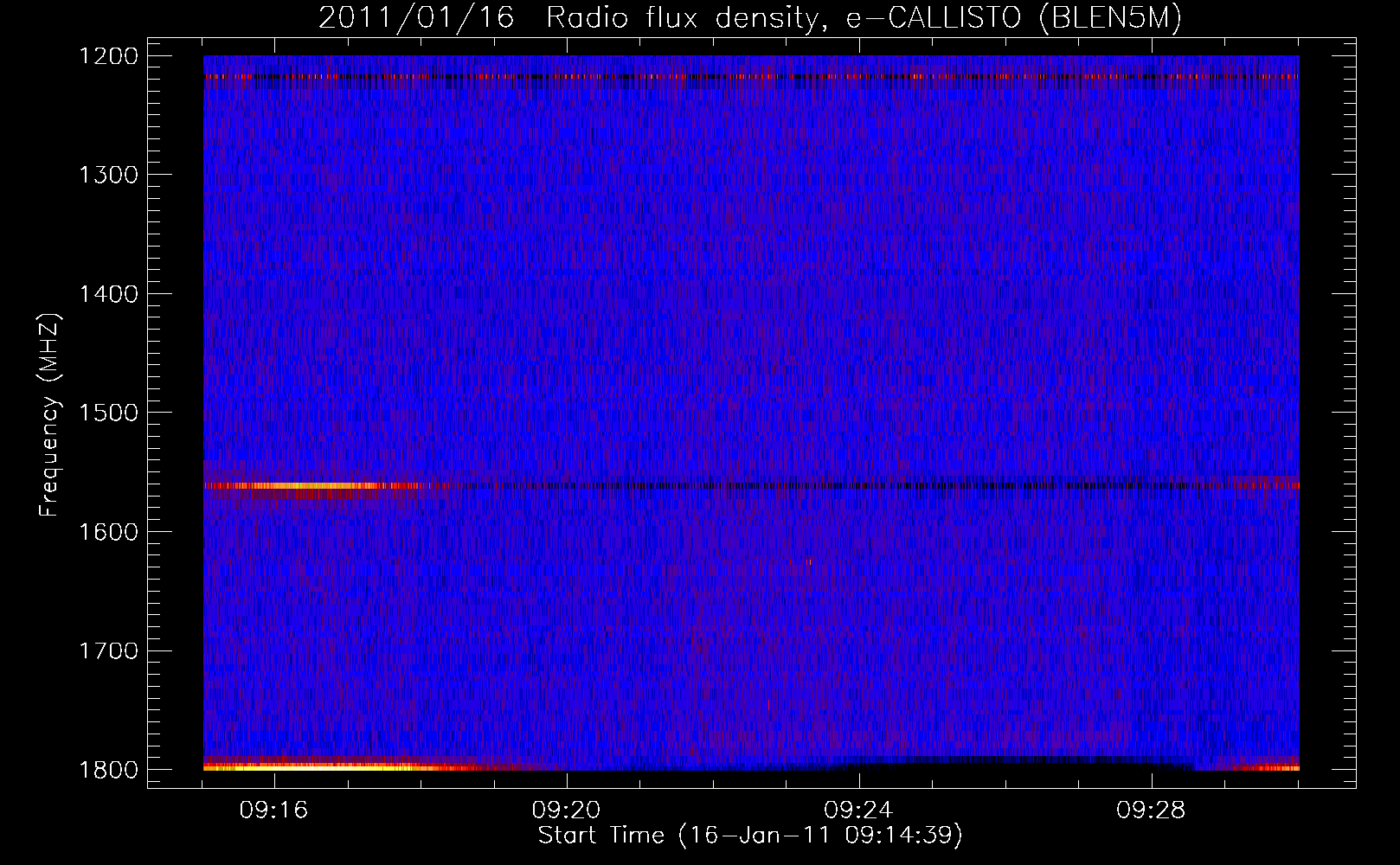Click the plot title with date 2011/01/16

(x=750, y=18)
